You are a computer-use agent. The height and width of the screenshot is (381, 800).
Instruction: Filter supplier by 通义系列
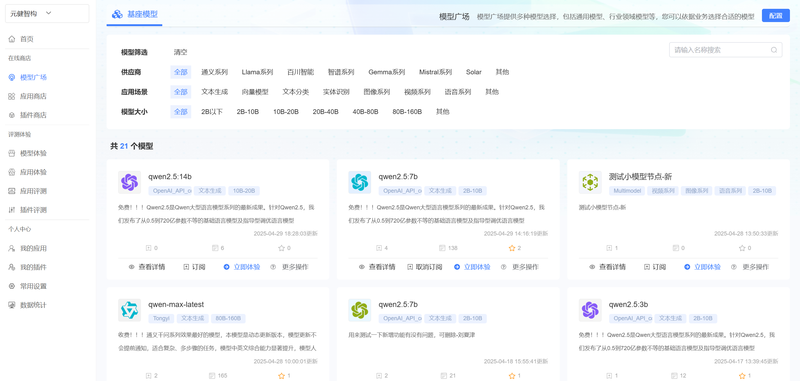pyautogui.click(x=214, y=72)
